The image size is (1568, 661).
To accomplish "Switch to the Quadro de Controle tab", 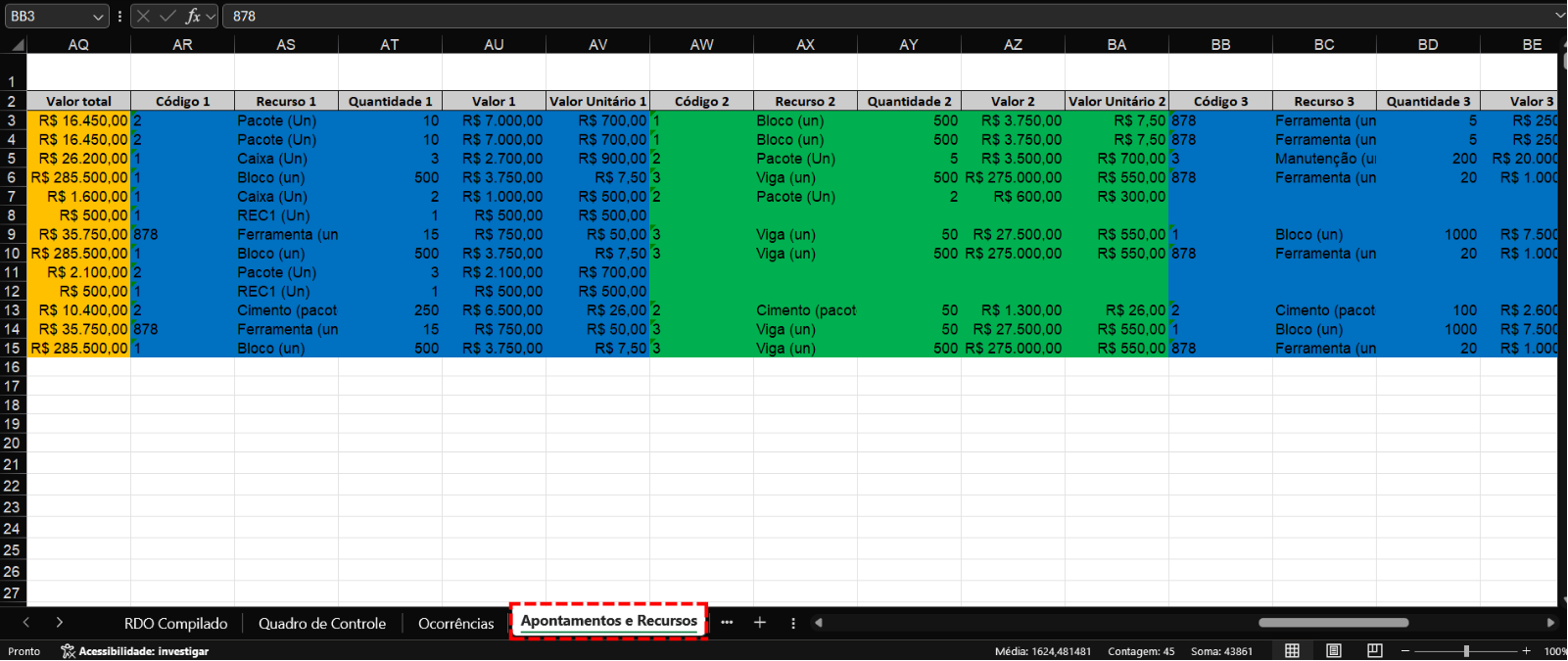I will pos(321,624).
